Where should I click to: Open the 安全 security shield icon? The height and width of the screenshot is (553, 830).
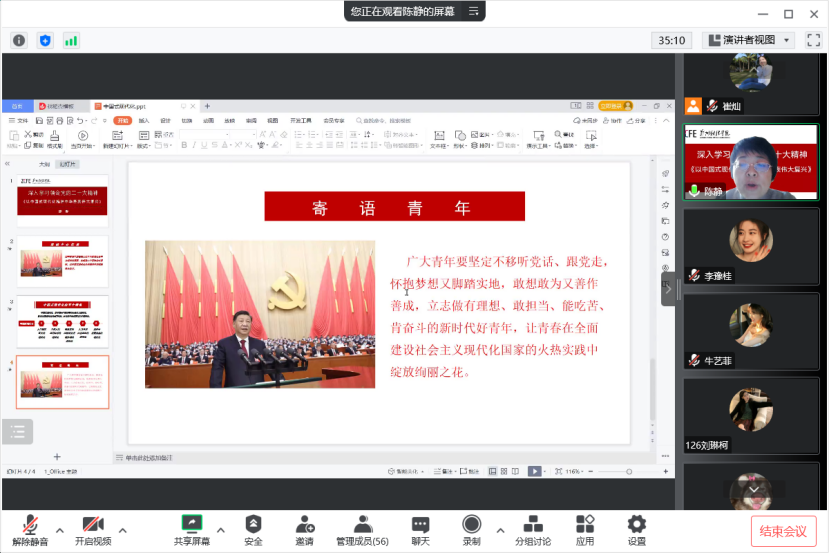point(254,525)
